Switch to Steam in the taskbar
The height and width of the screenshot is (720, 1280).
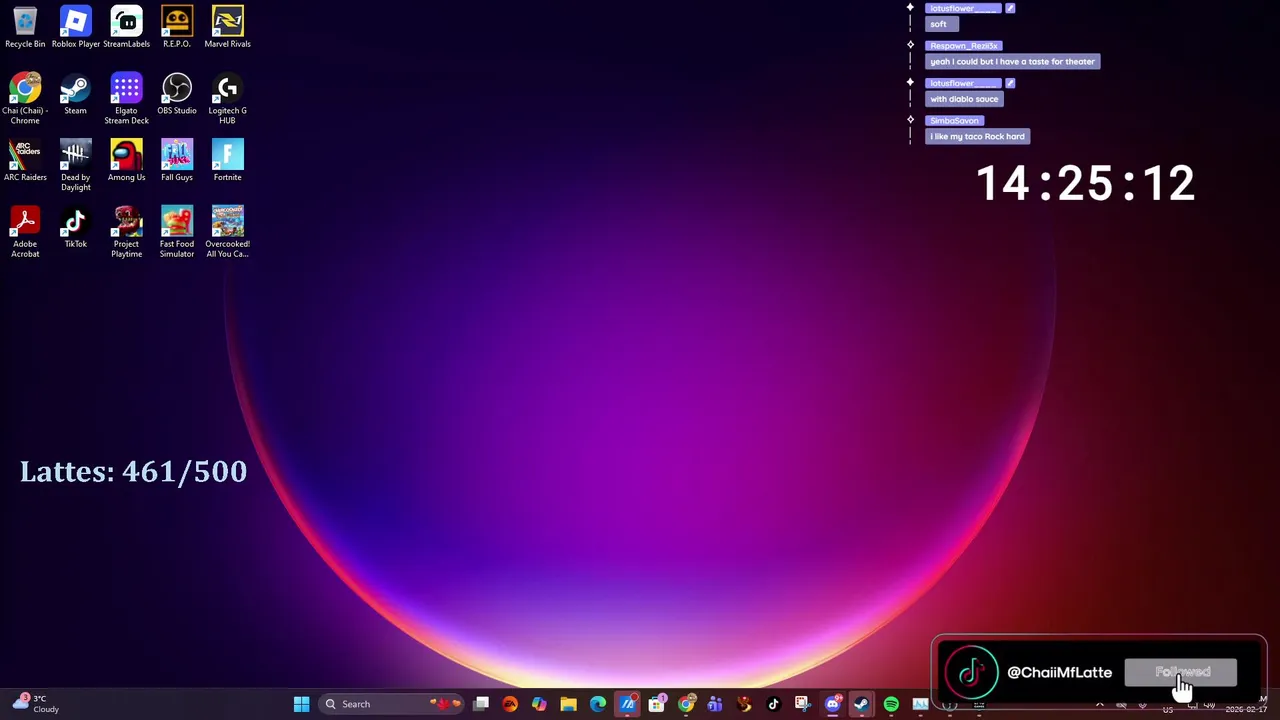click(x=861, y=704)
